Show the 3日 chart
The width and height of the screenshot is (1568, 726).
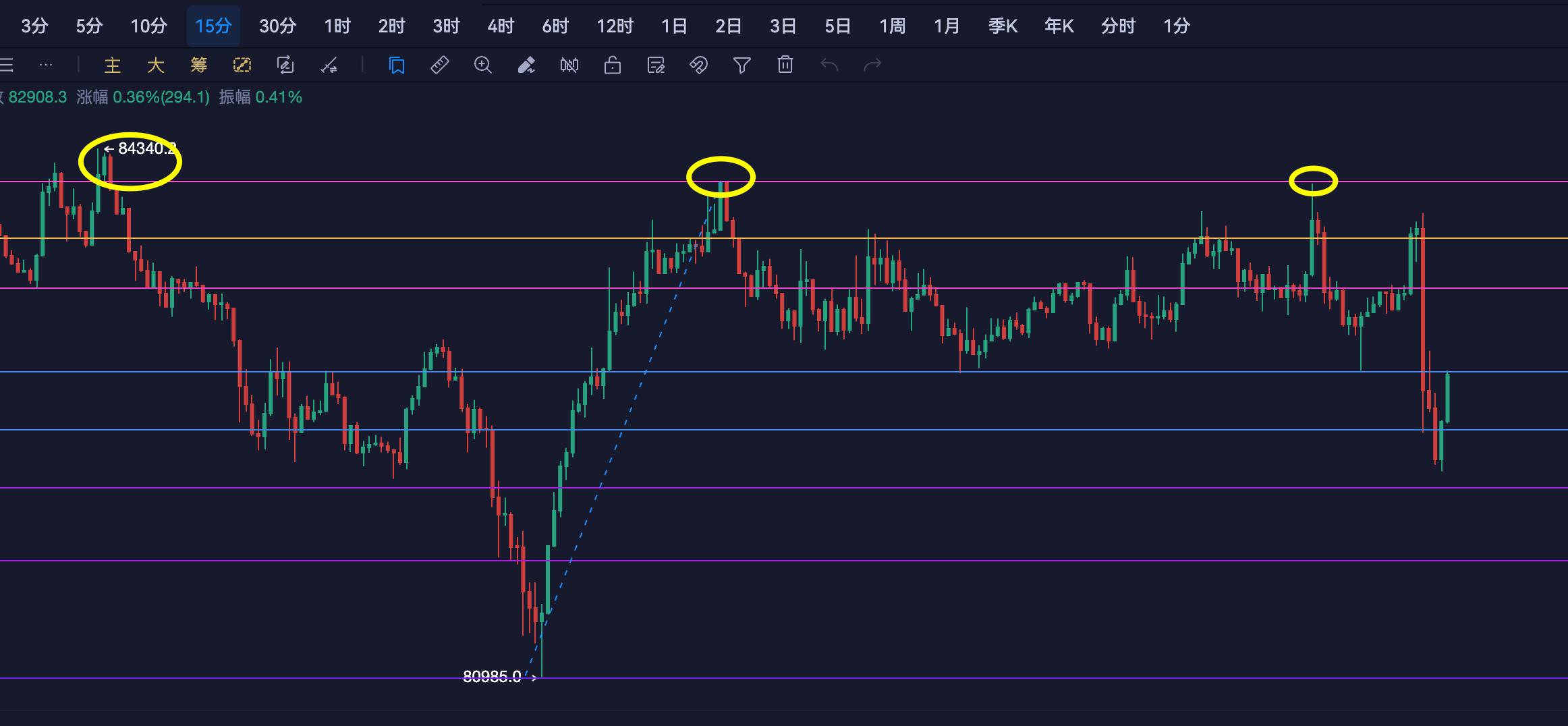(783, 26)
